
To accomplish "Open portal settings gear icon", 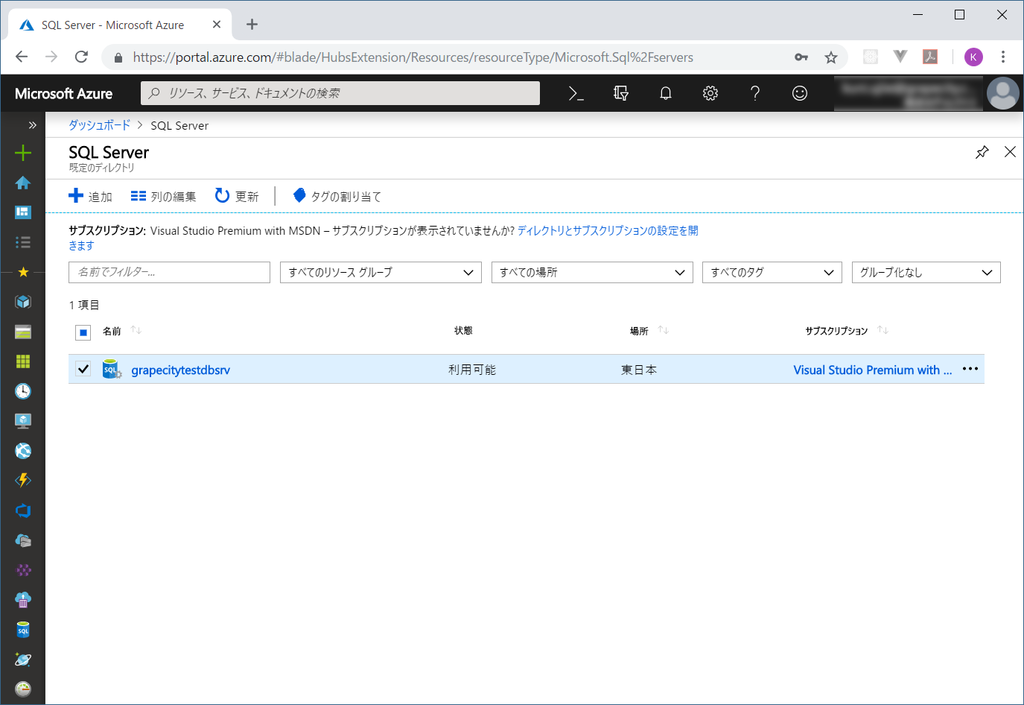I will point(710,93).
